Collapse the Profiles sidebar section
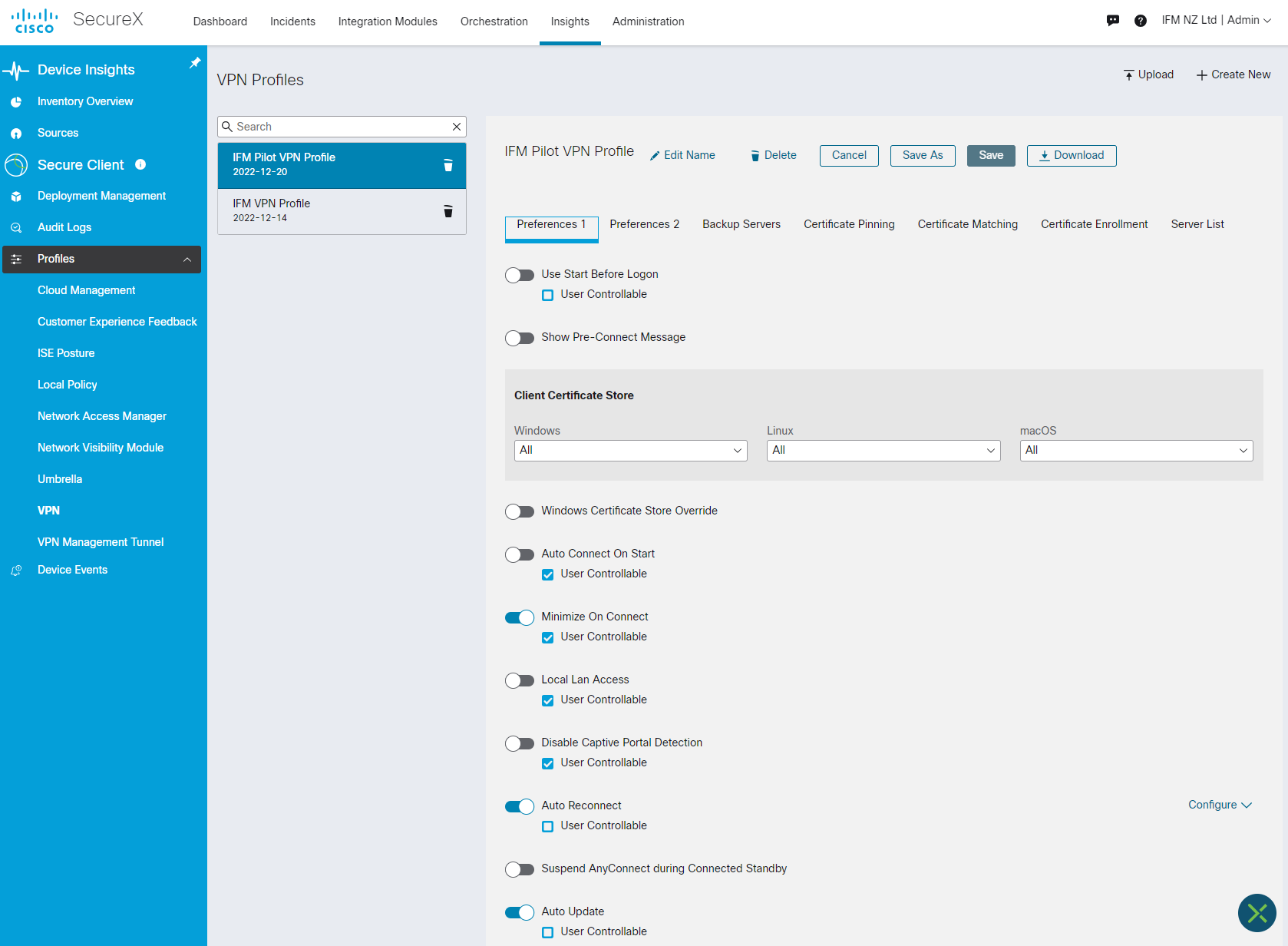 187,260
